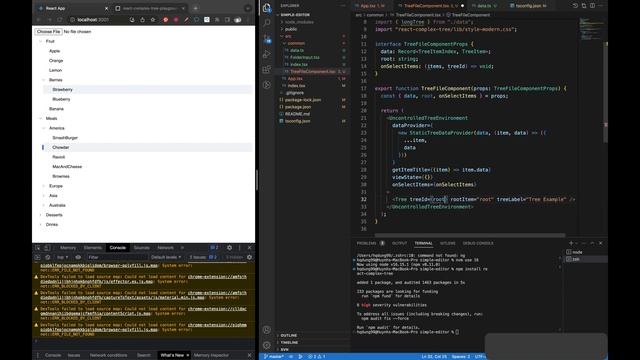Click the split editor icon in VS Code
Screen dimensions: 640x360
coord(592,6)
